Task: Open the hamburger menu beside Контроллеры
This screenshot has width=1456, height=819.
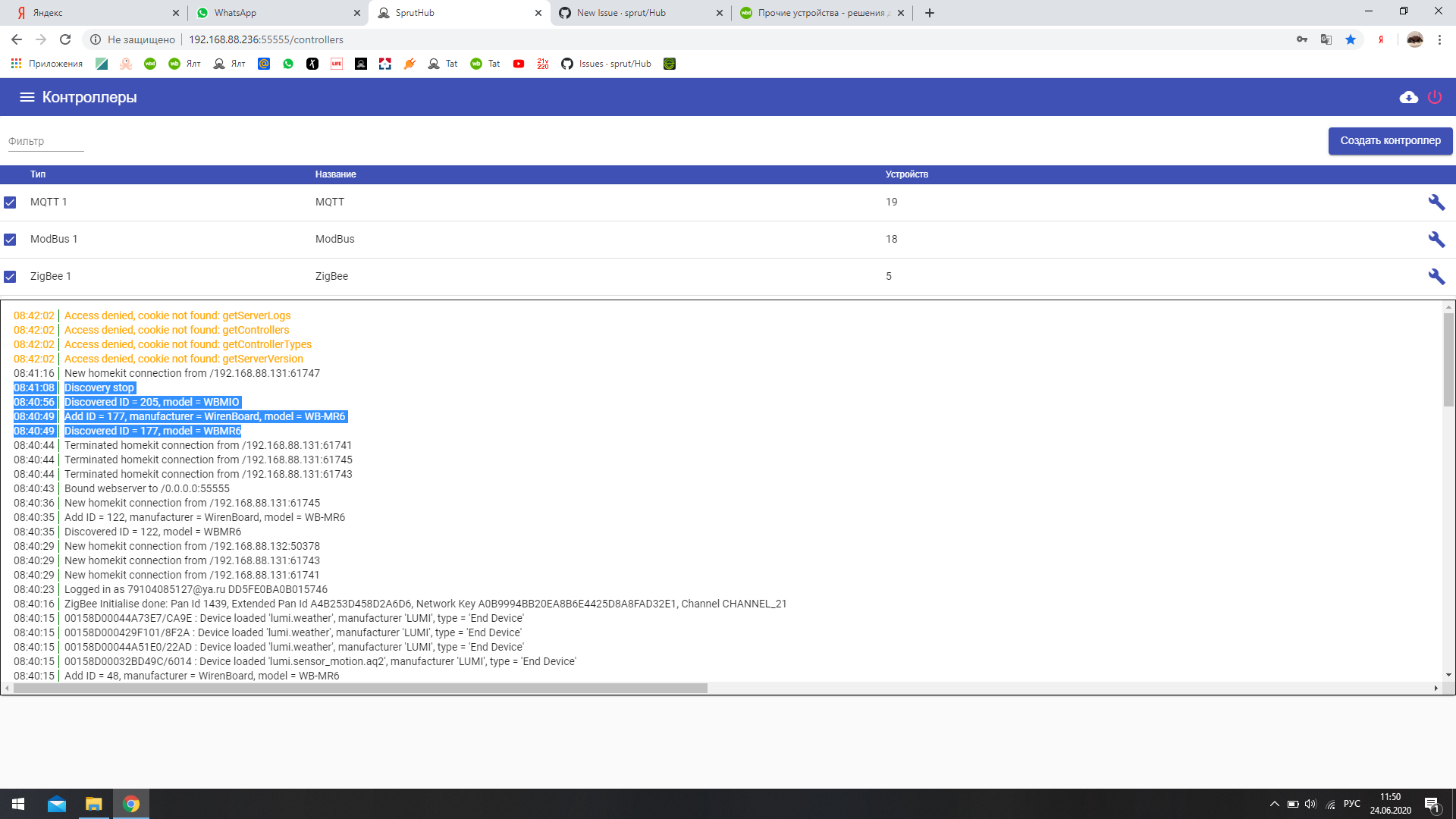Action: (x=27, y=97)
